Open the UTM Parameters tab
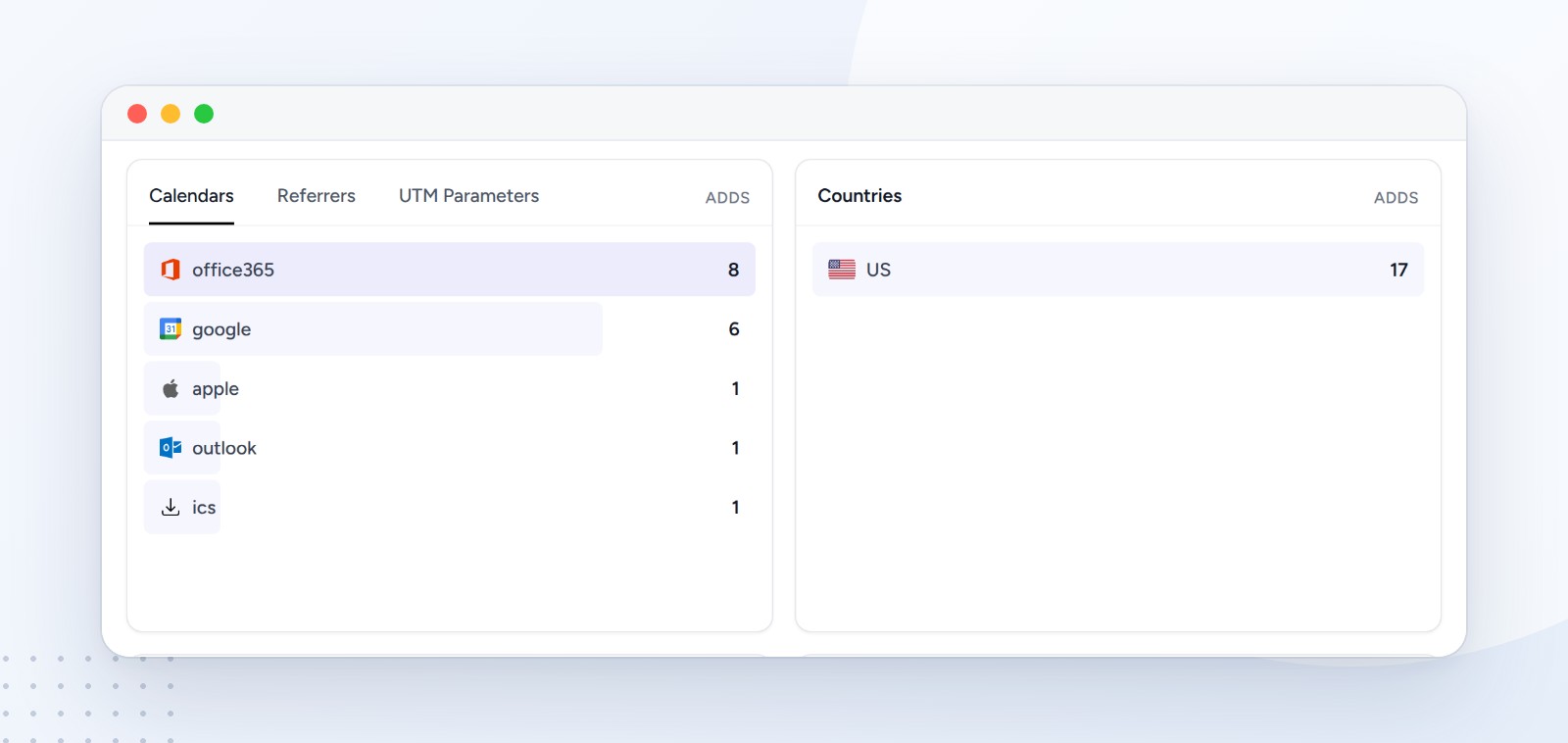This screenshot has width=1568, height=743. pos(468,196)
